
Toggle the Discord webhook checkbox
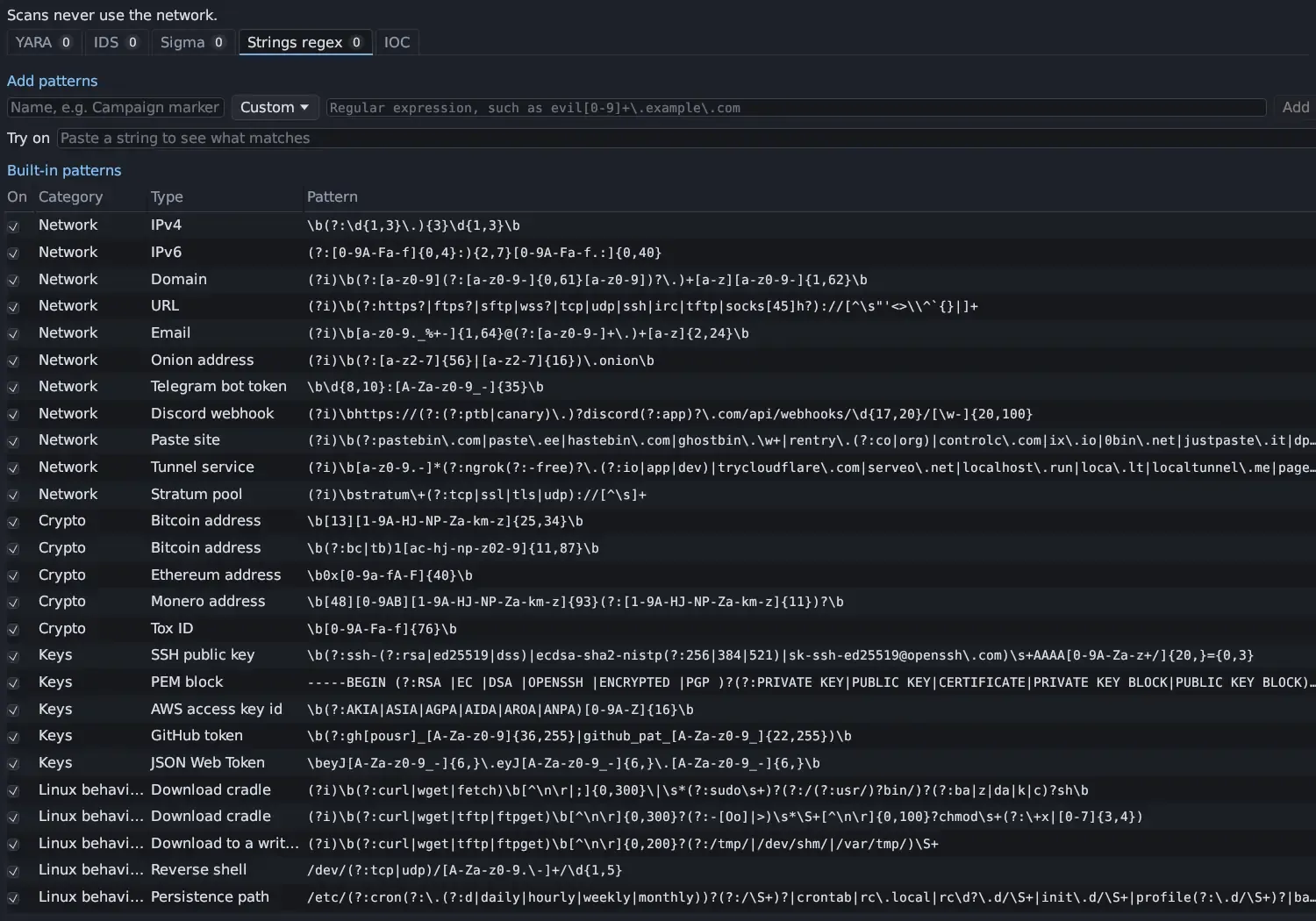13,415
